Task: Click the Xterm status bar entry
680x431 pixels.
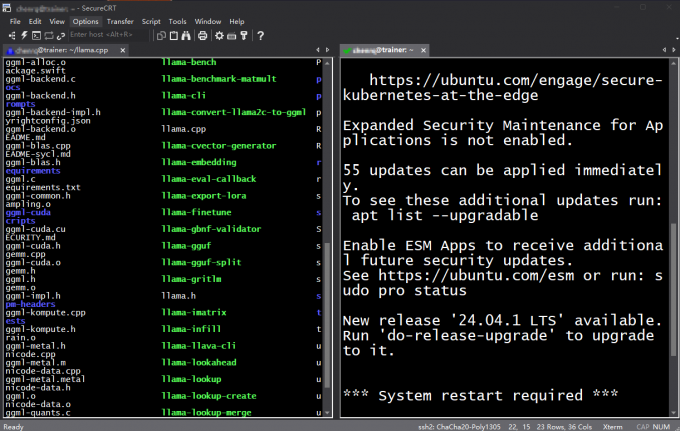Action: (x=612, y=427)
